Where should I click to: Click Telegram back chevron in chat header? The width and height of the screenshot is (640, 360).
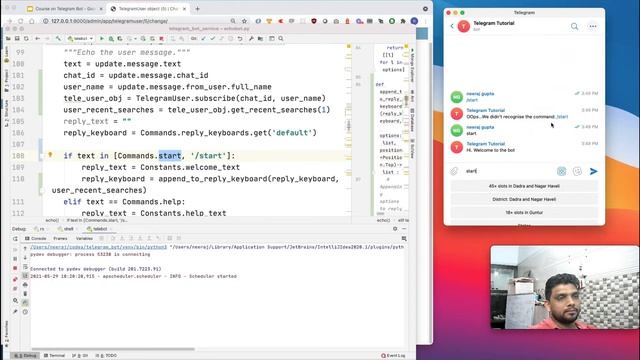pos(452,26)
